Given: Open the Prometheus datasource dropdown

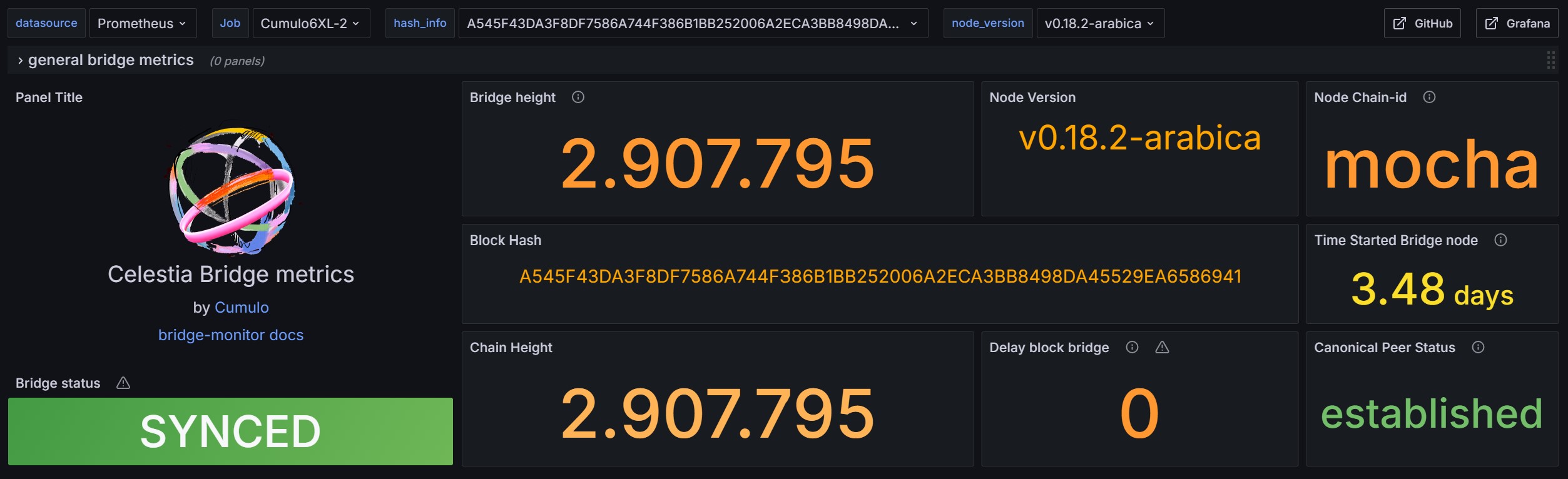Looking at the screenshot, I should [143, 23].
